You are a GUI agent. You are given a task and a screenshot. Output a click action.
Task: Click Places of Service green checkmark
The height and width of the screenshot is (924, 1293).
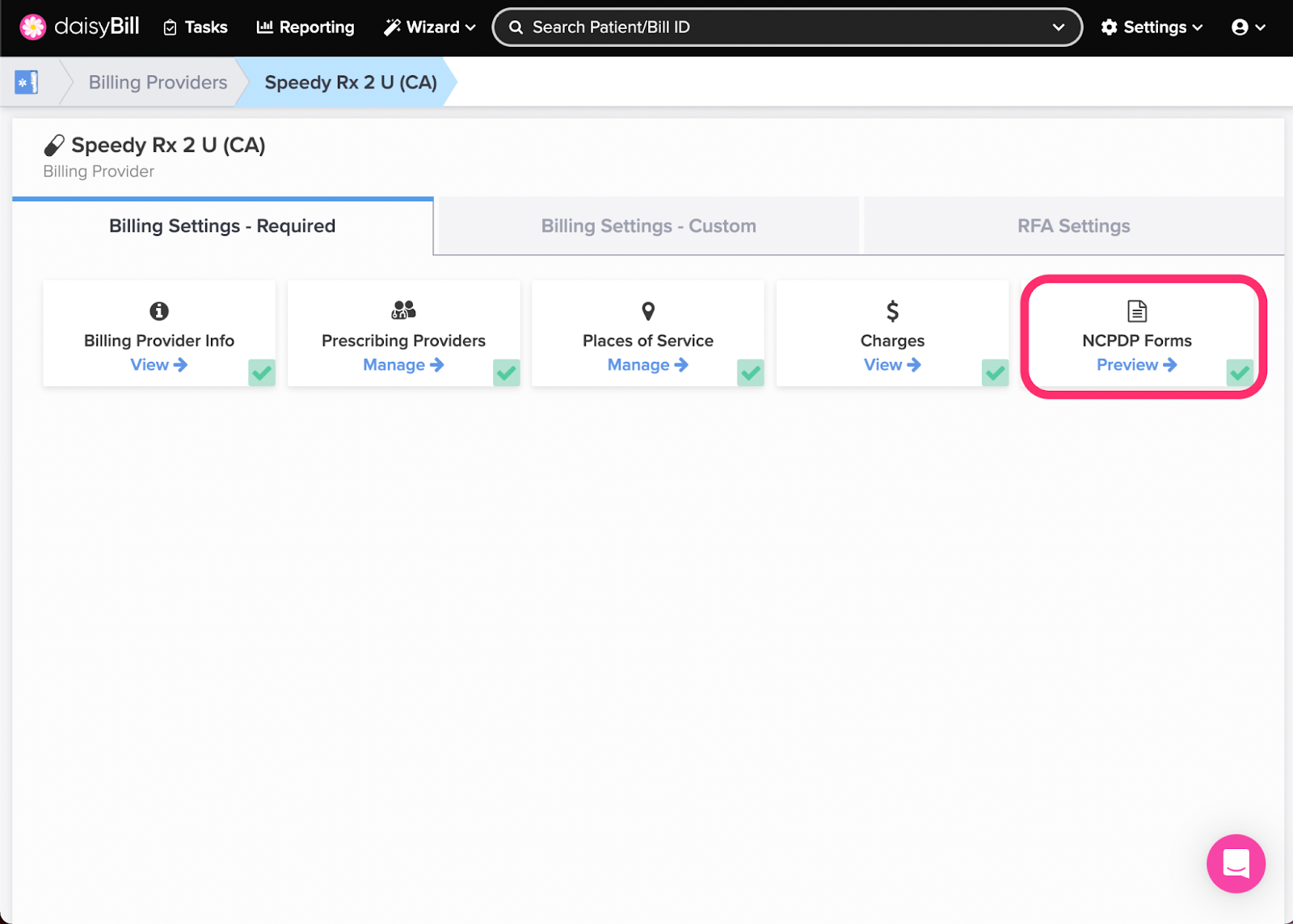tap(751, 372)
